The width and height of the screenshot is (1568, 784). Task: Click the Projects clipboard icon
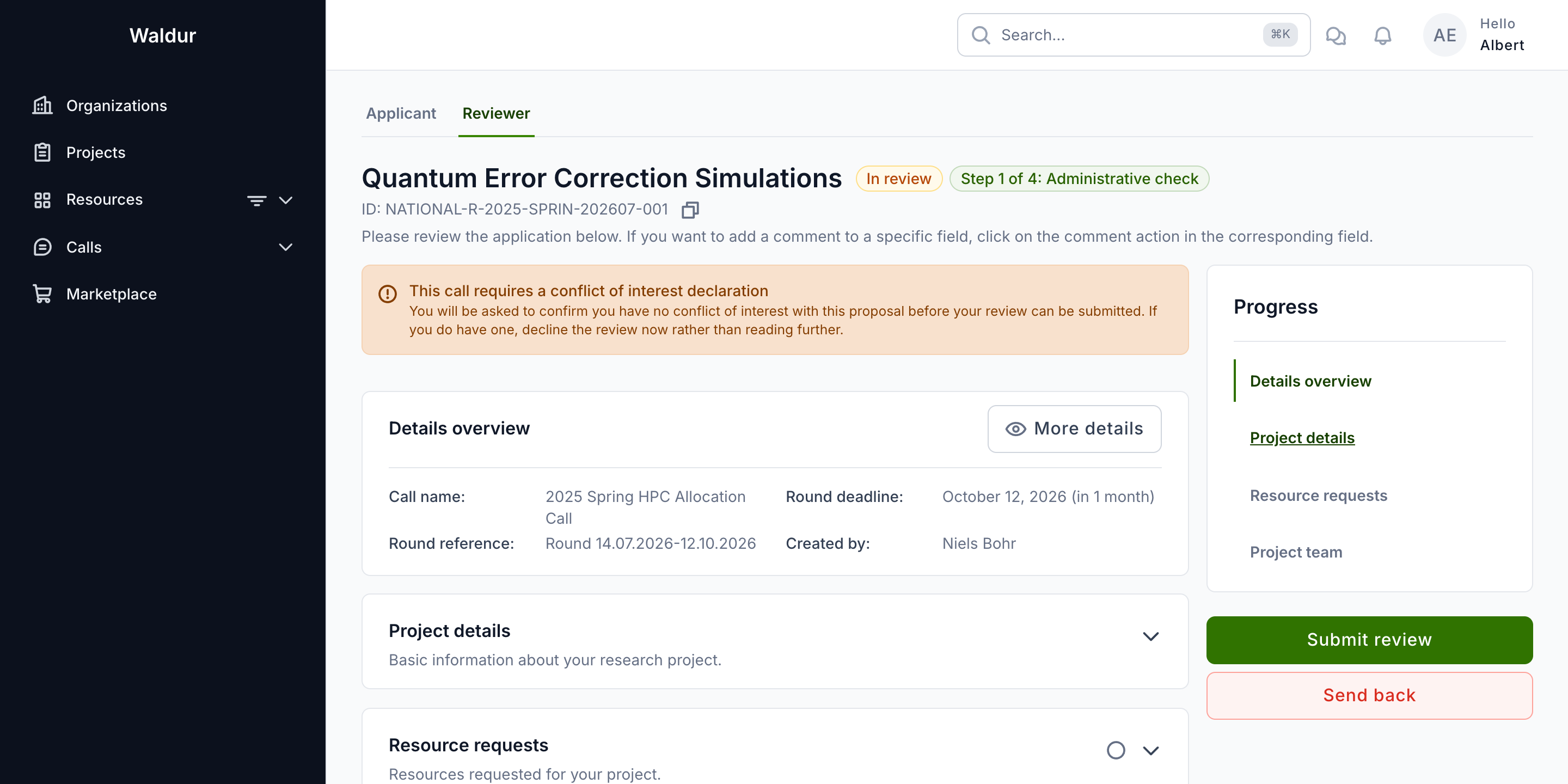[42, 152]
